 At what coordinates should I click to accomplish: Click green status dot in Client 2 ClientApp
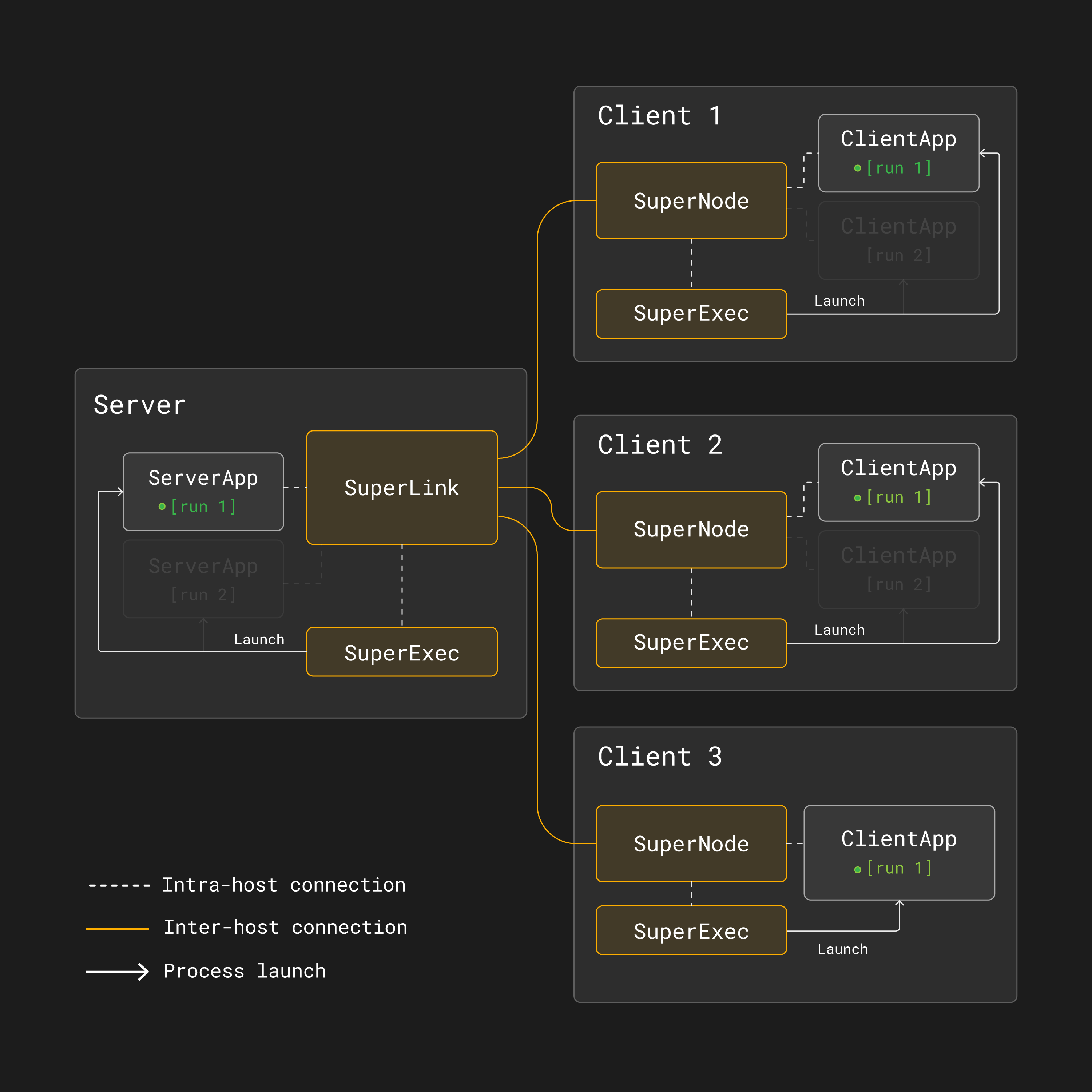click(x=857, y=498)
